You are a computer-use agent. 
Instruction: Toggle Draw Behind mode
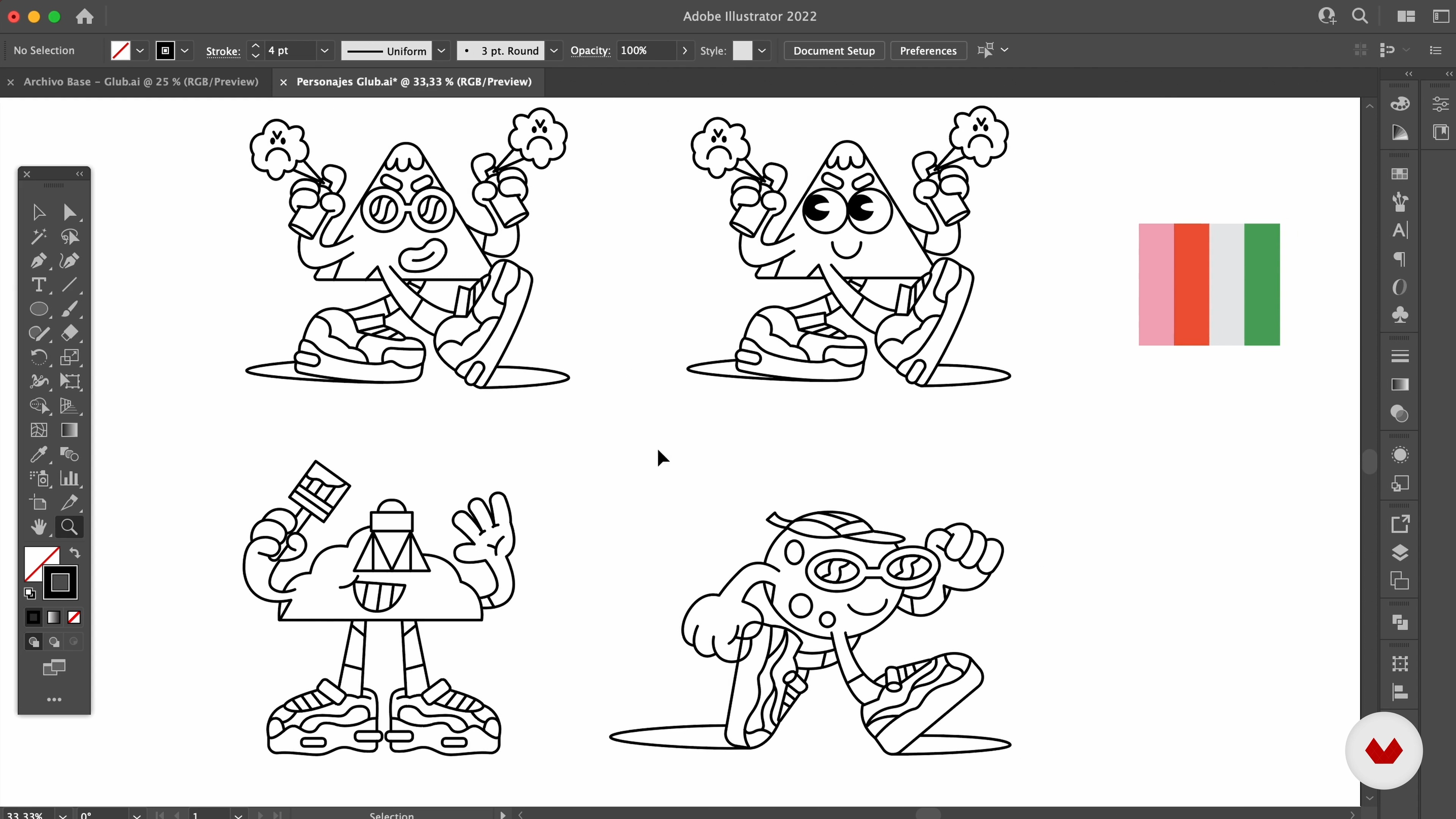tap(54, 642)
